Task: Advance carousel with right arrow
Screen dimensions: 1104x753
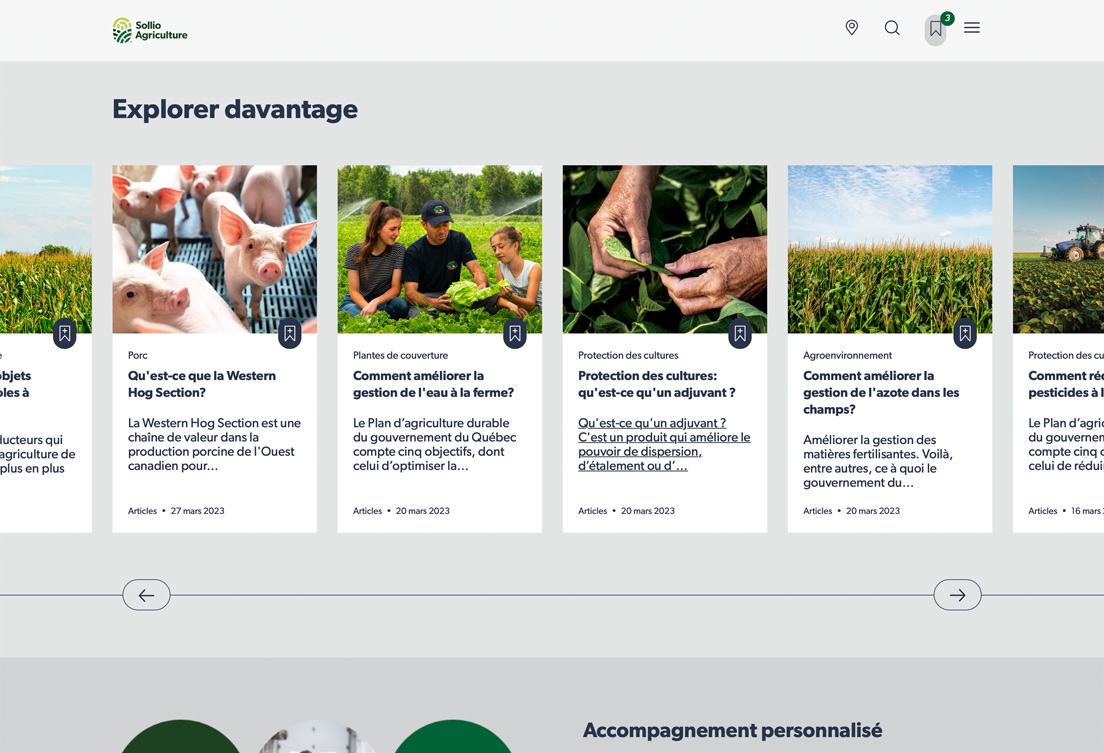Action: (x=957, y=595)
